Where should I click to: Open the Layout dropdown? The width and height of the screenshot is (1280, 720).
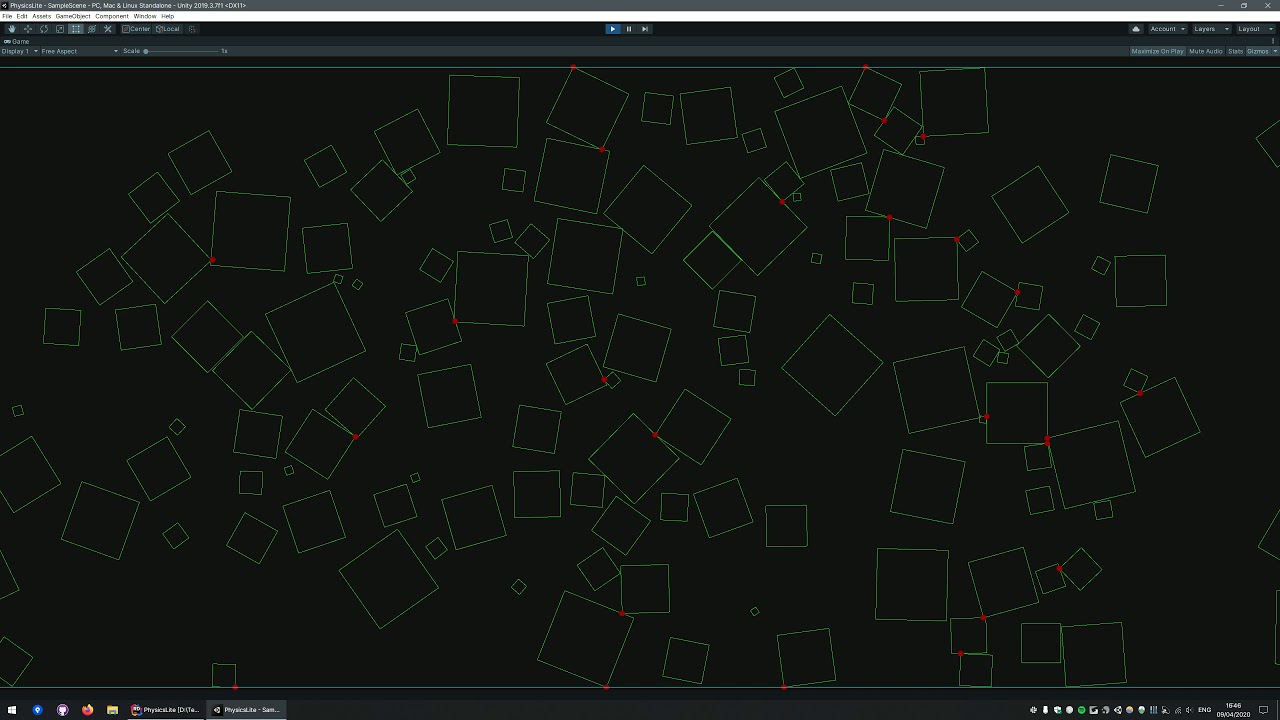[x=1255, y=29]
